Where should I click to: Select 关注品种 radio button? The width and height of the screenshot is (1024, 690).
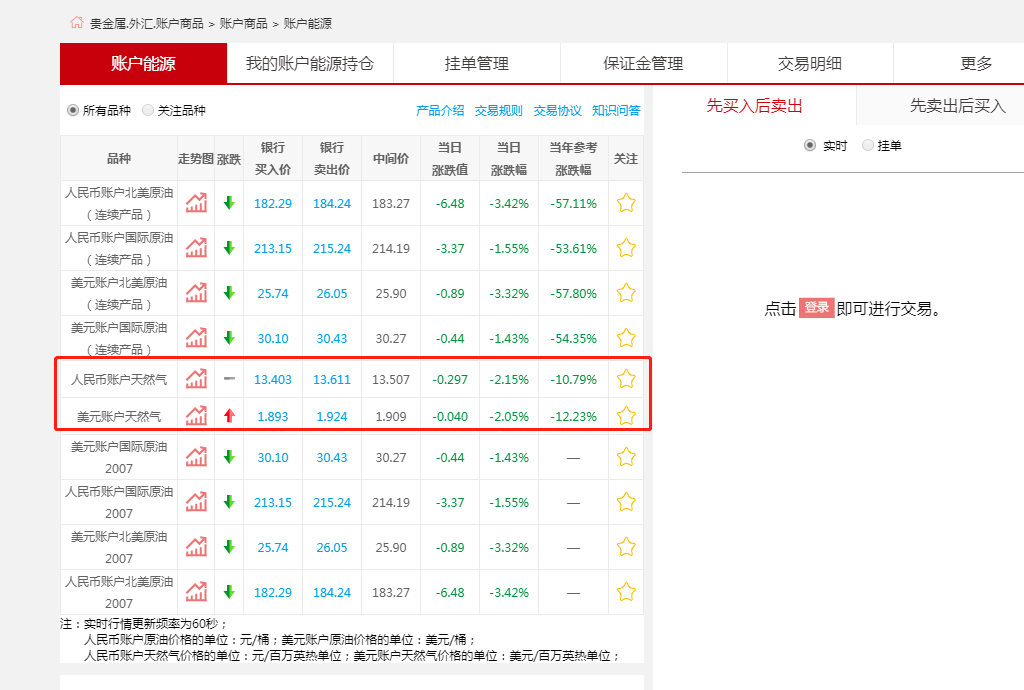click(148, 110)
